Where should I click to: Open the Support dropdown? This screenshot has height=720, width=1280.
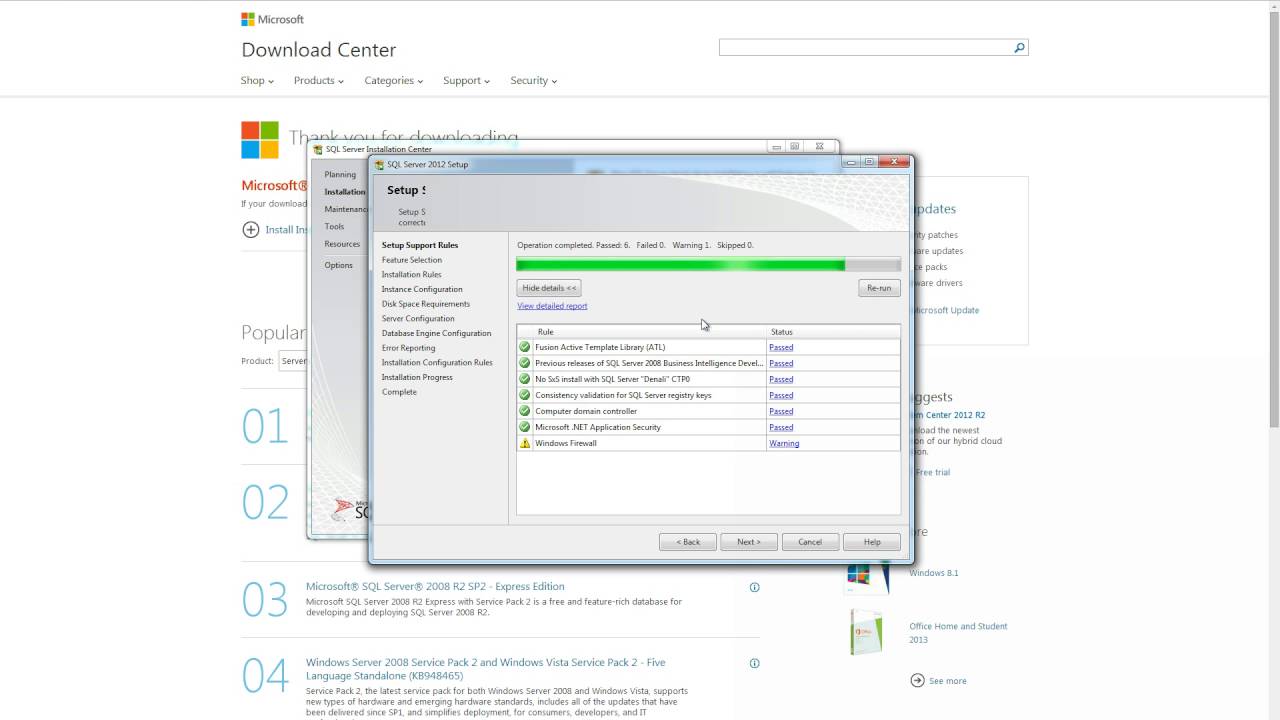pyautogui.click(x=467, y=80)
